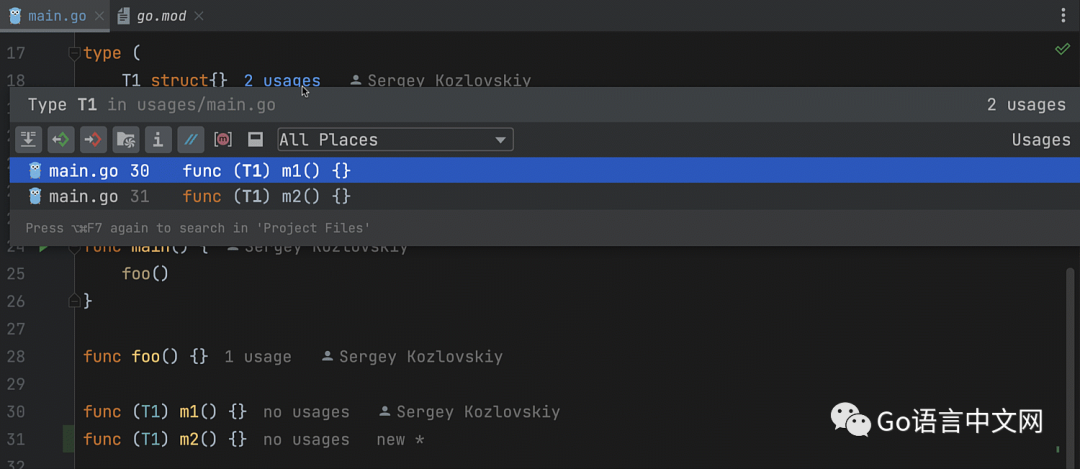The width and height of the screenshot is (1080, 469).
Task: Click the green checkmark inspection icon
Action: pos(1062,50)
